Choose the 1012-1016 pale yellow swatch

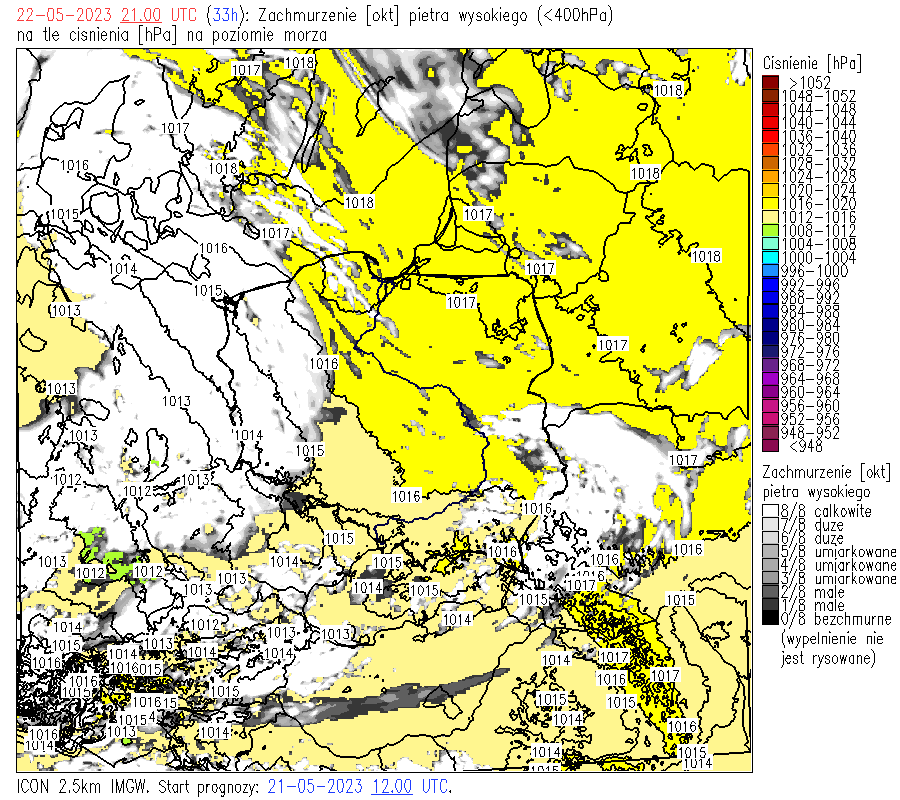tap(770, 217)
